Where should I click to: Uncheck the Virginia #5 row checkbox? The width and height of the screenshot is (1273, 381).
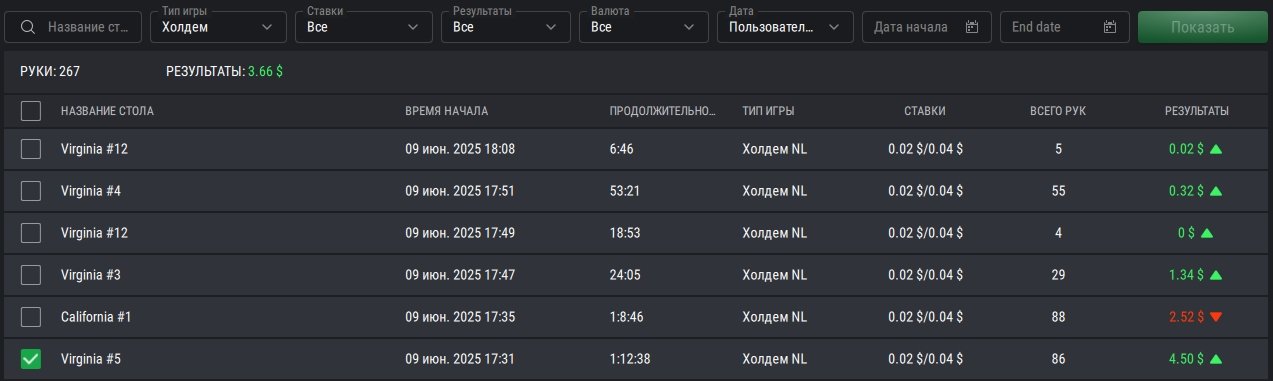[31, 359]
